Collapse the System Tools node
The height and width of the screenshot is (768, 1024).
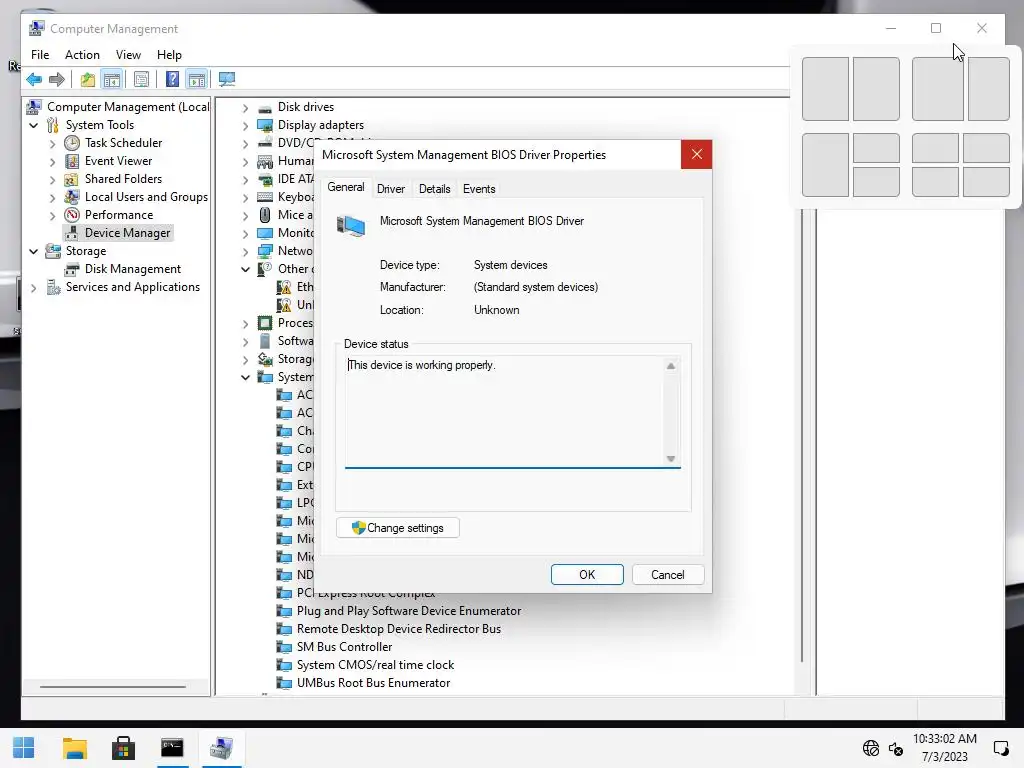pos(34,125)
